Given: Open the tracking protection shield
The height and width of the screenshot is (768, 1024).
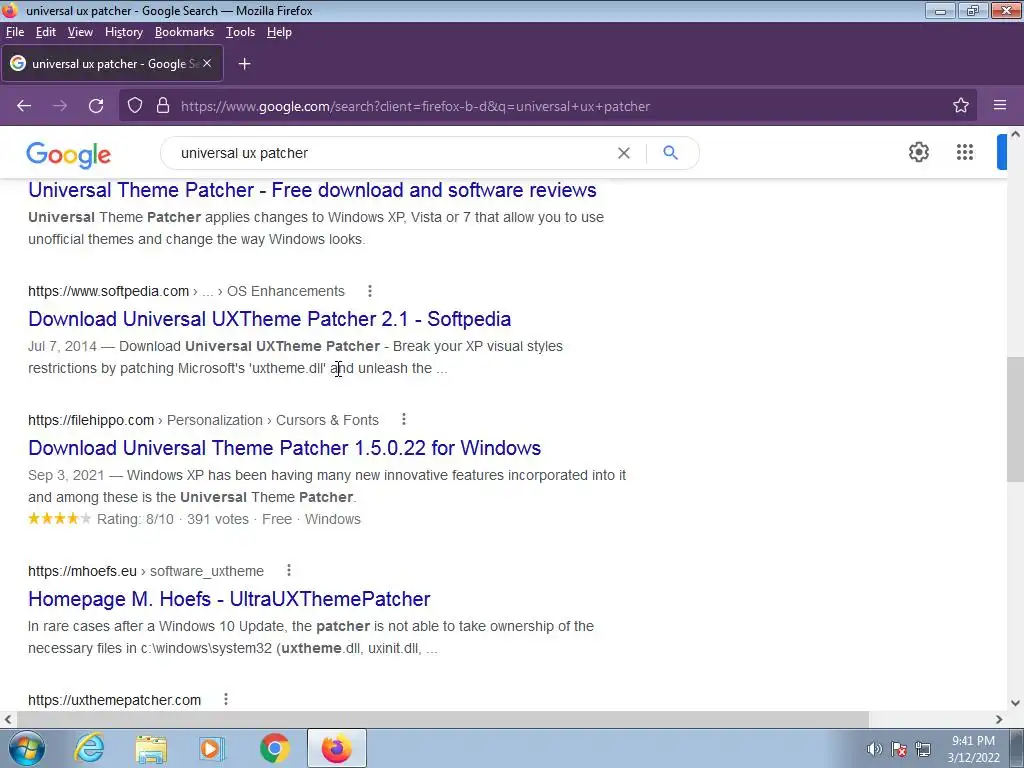Looking at the screenshot, I should pos(135,106).
